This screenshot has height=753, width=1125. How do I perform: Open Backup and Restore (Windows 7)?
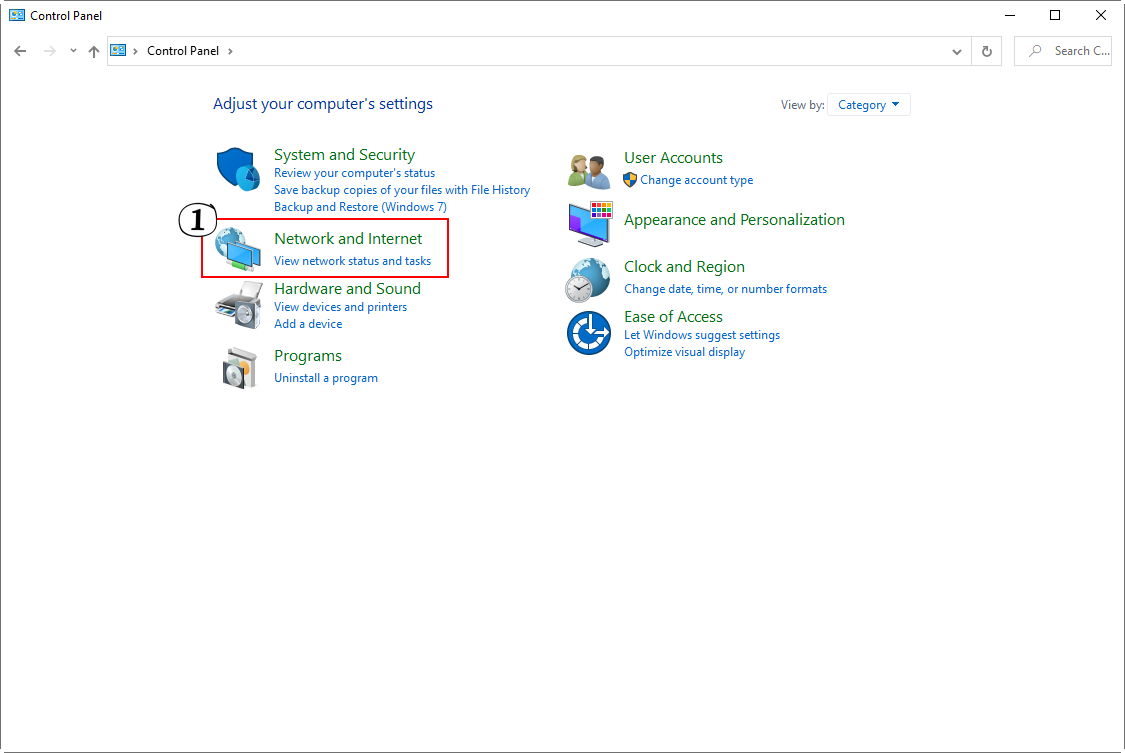click(360, 207)
